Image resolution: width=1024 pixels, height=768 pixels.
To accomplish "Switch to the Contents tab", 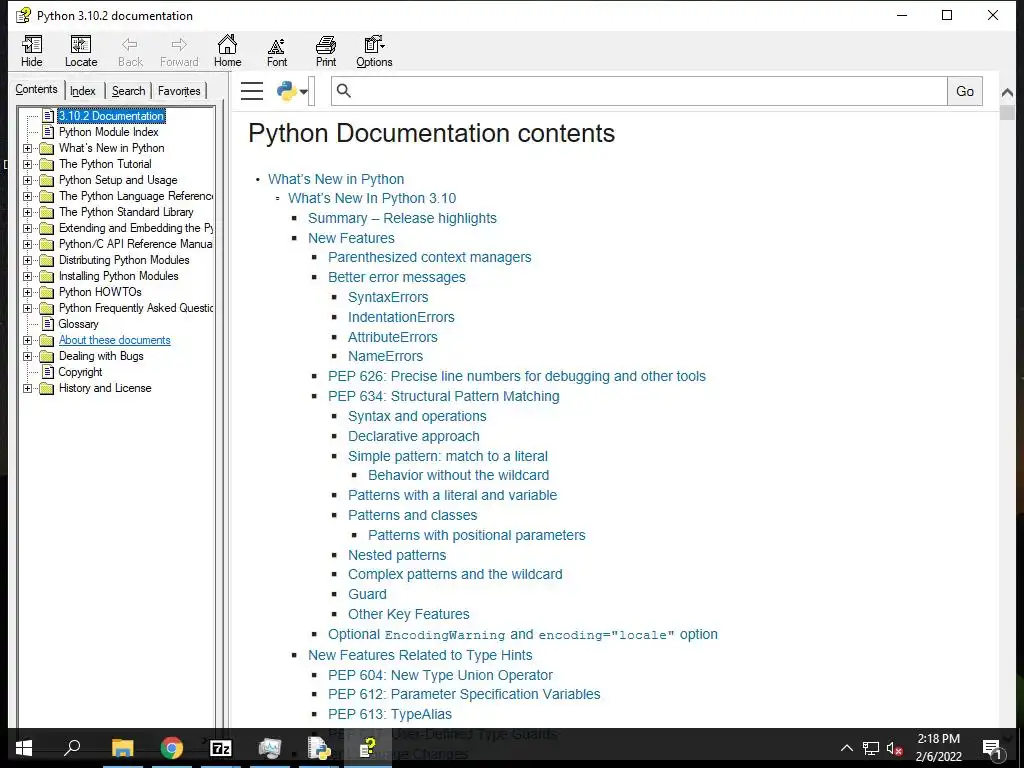I will tap(37, 89).
